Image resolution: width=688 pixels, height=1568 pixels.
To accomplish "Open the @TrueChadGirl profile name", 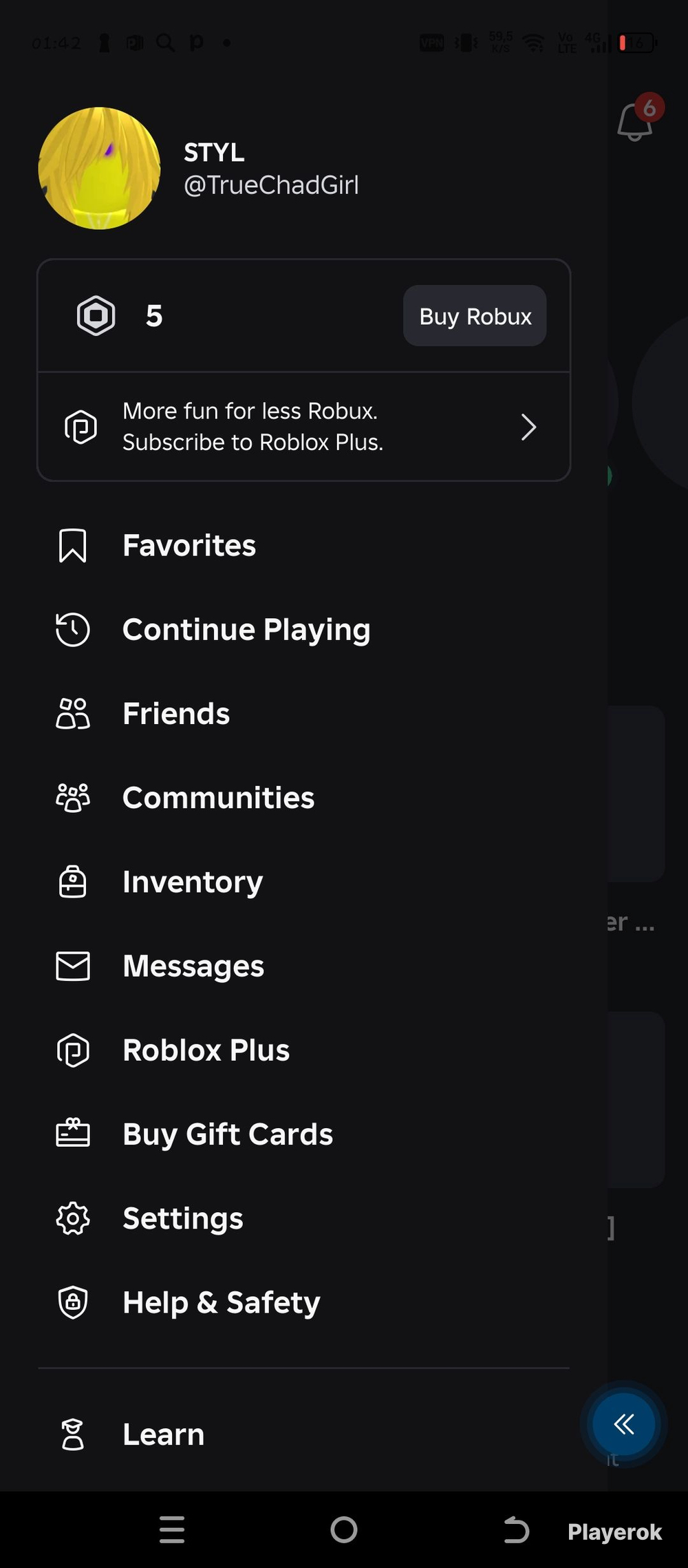I will tap(271, 185).
